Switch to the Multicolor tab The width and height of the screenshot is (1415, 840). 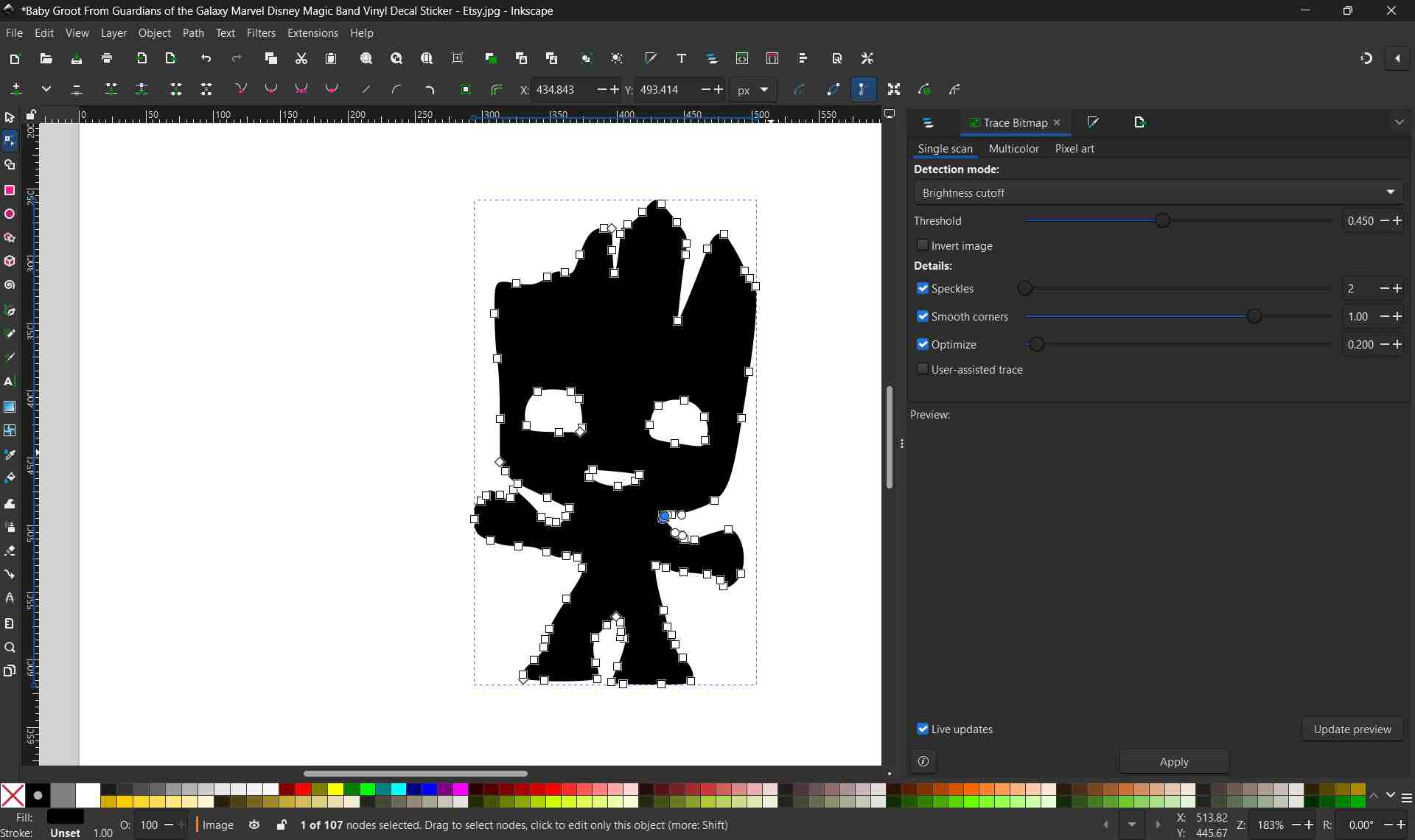(1013, 149)
